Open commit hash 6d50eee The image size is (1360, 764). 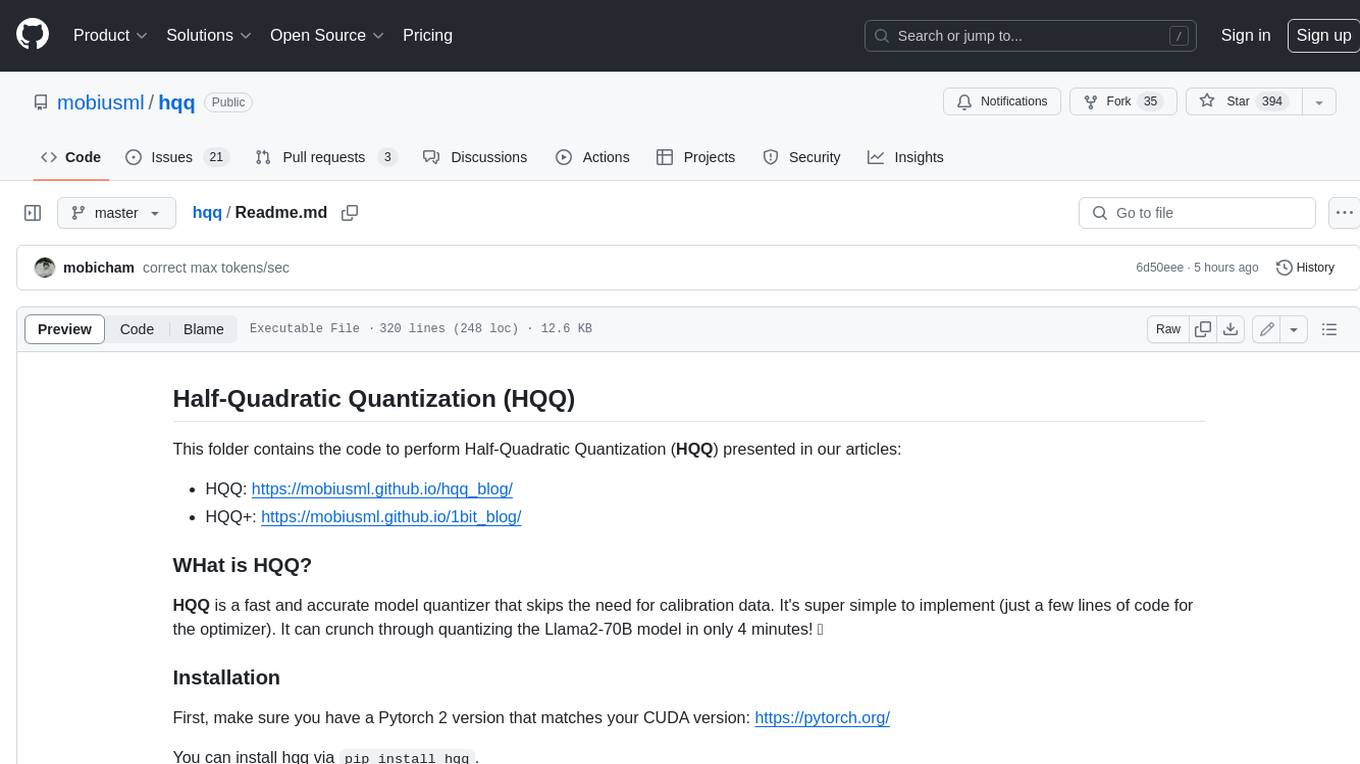(1159, 268)
